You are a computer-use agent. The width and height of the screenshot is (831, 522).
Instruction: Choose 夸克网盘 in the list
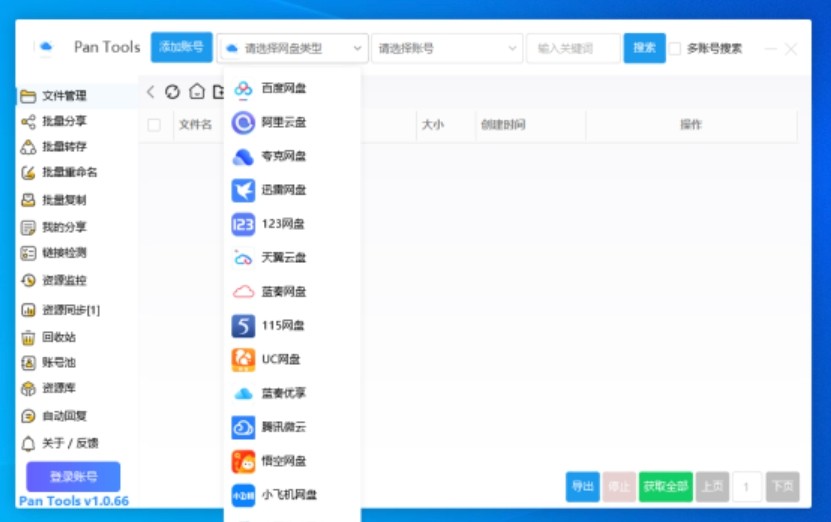pyautogui.click(x=292, y=156)
